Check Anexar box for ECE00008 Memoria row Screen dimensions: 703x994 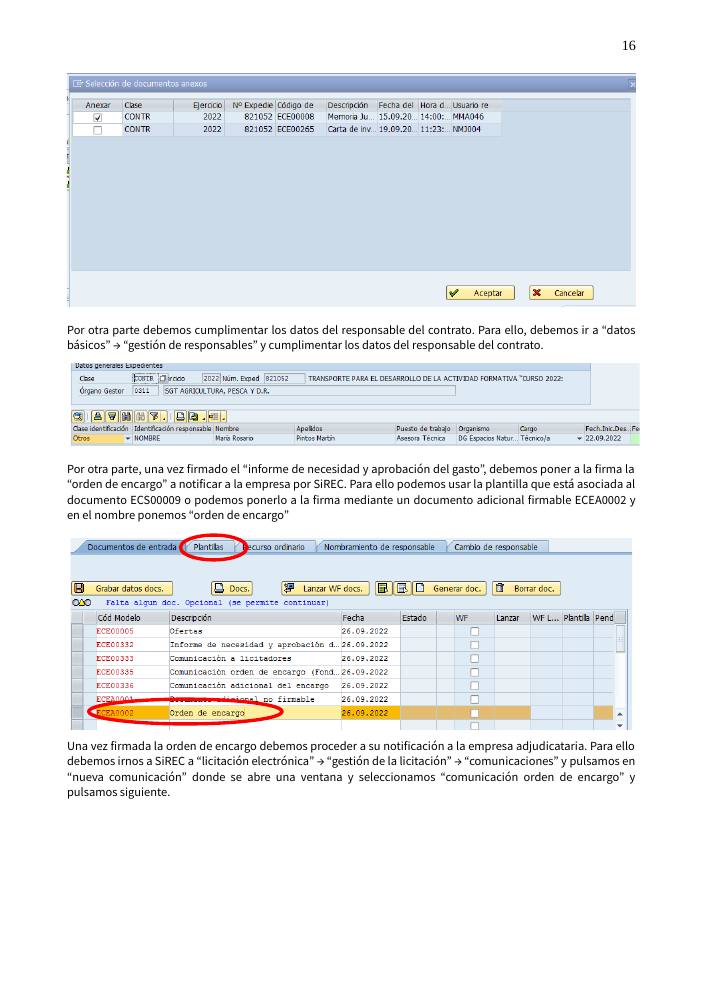(x=97, y=117)
